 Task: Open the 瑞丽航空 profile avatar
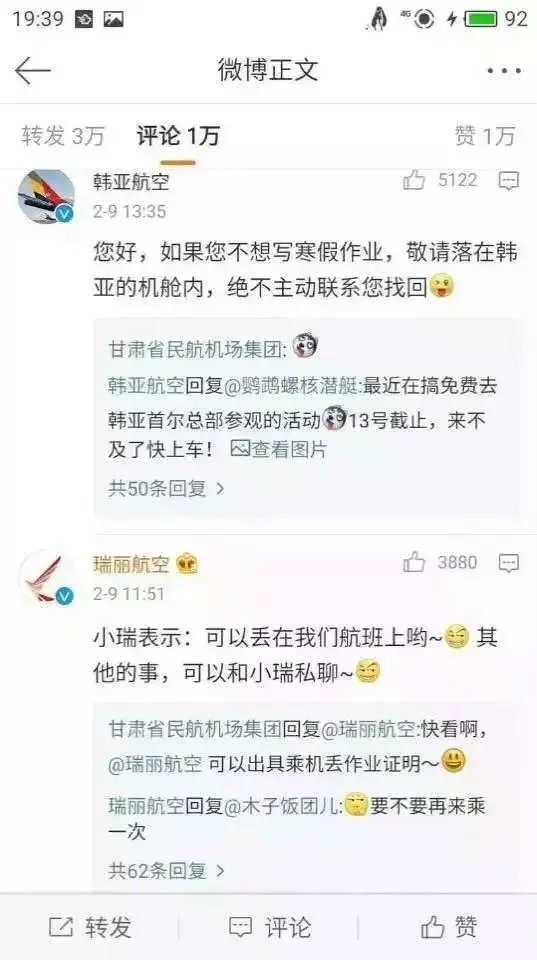point(46,579)
